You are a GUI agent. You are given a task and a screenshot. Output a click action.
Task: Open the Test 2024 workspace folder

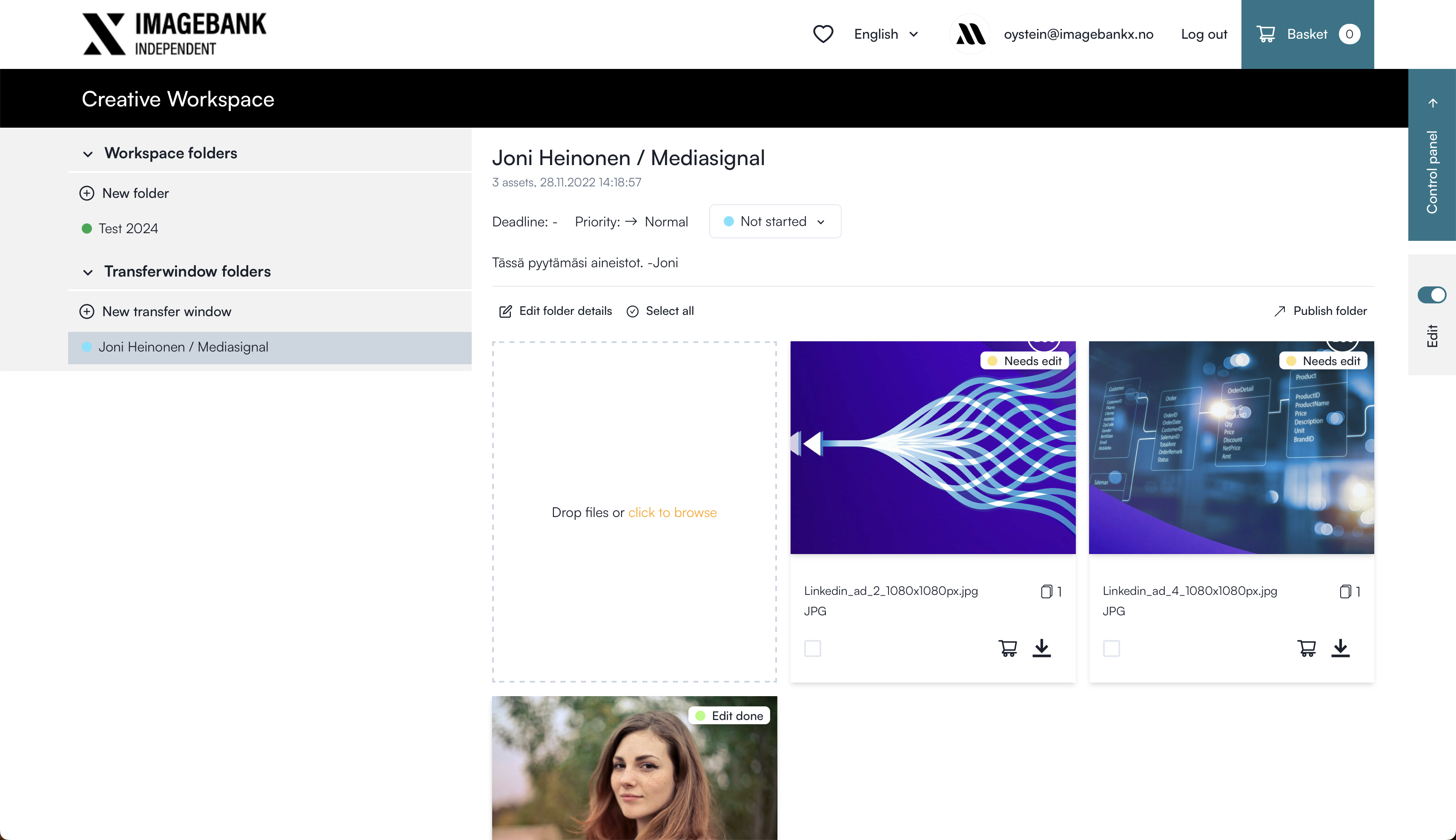coord(128,229)
